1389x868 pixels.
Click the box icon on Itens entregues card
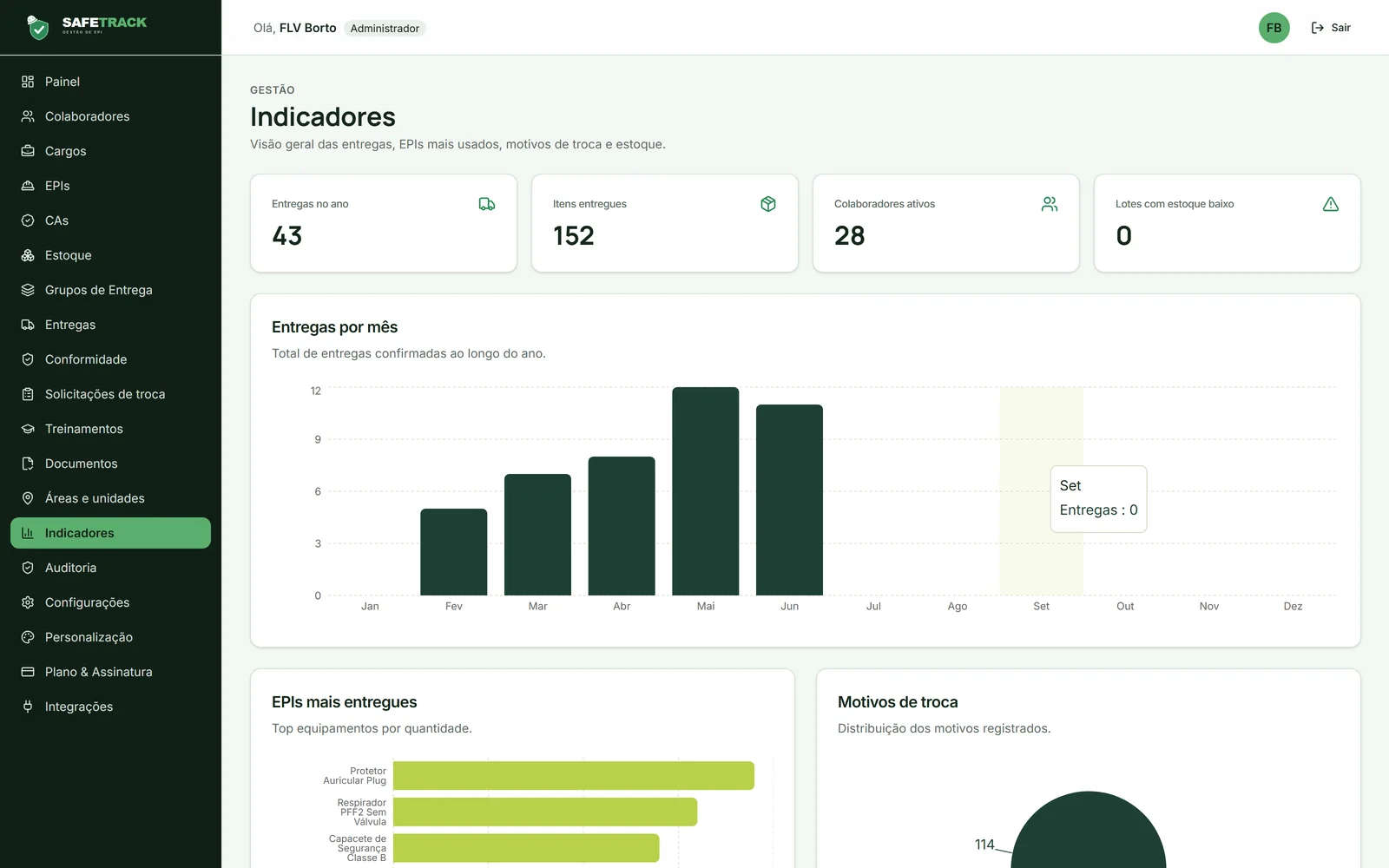768,204
